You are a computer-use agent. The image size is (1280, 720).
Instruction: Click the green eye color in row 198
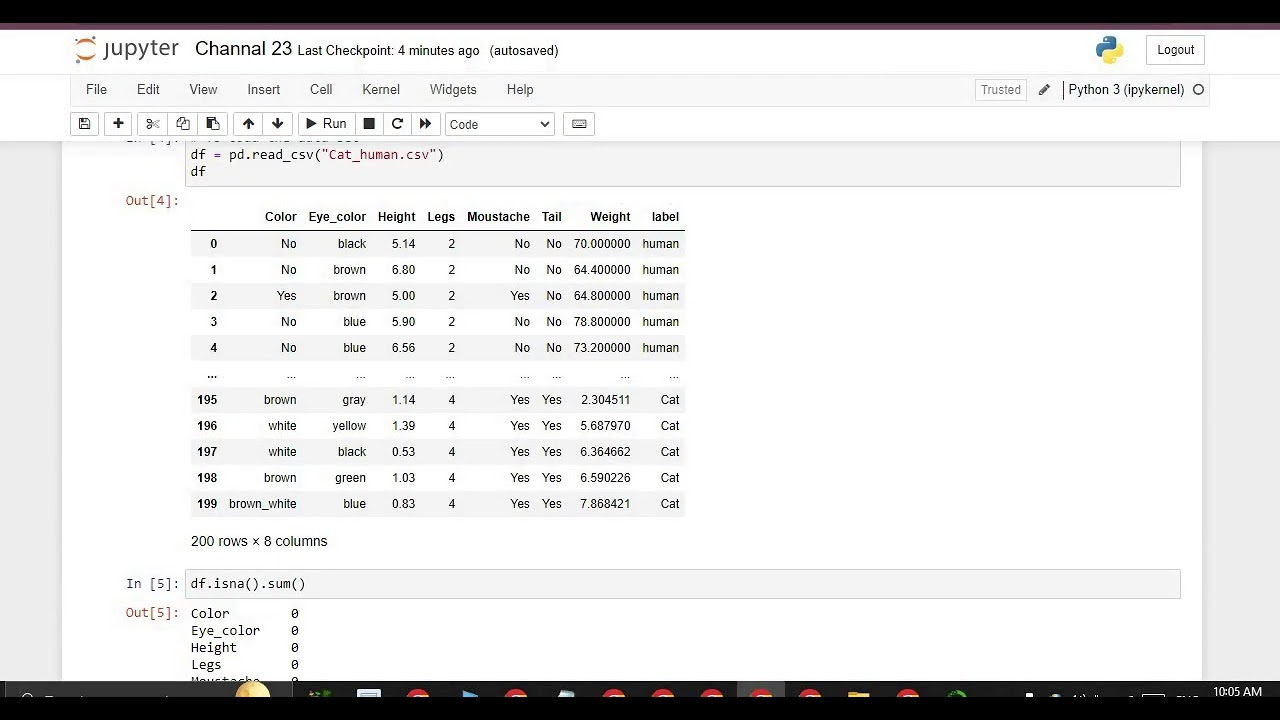click(x=350, y=478)
